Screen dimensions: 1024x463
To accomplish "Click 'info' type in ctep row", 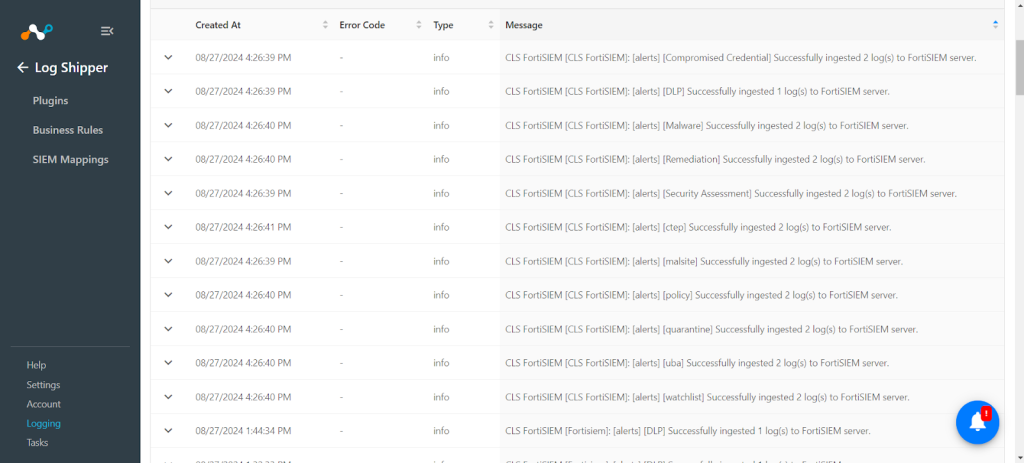I will [441, 227].
